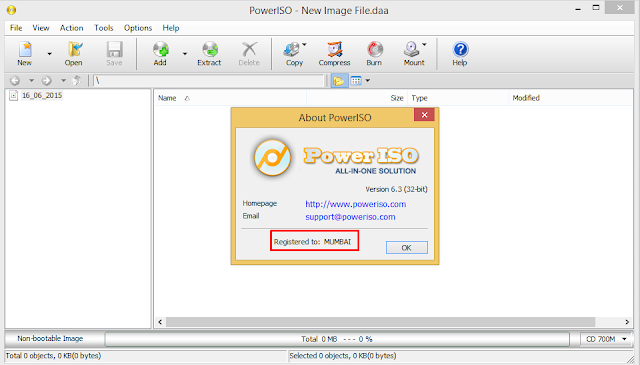The image size is (640, 365).
Task: Click the Save toolbar icon
Action: pyautogui.click(x=114, y=53)
